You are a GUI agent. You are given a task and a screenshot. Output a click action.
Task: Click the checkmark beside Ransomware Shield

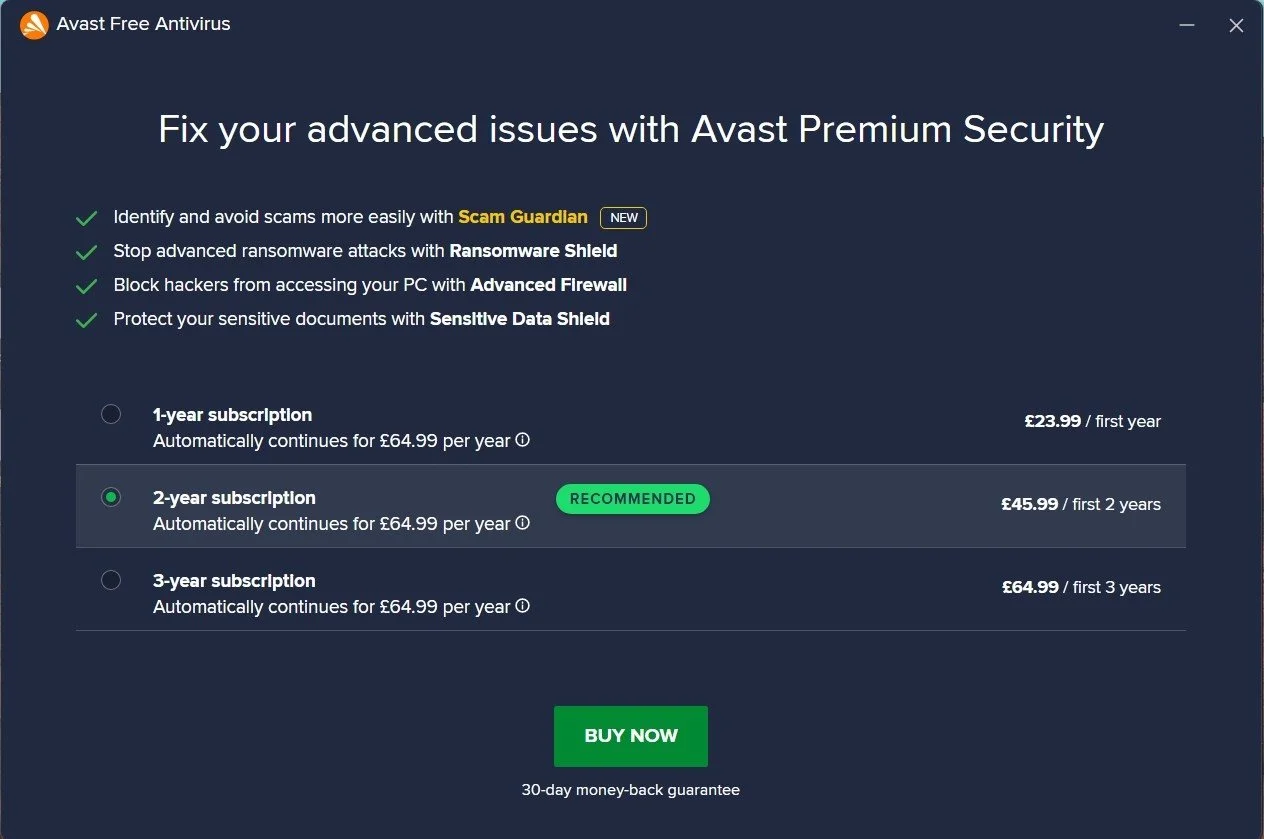(x=86, y=251)
